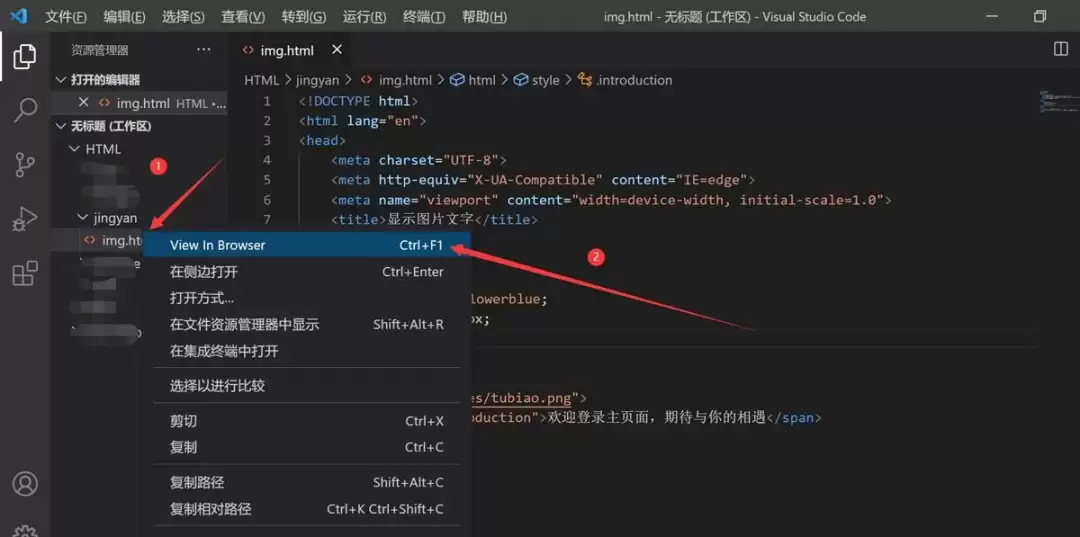1080x537 pixels.
Task: Open the 终端(T) menu
Action: tap(423, 17)
